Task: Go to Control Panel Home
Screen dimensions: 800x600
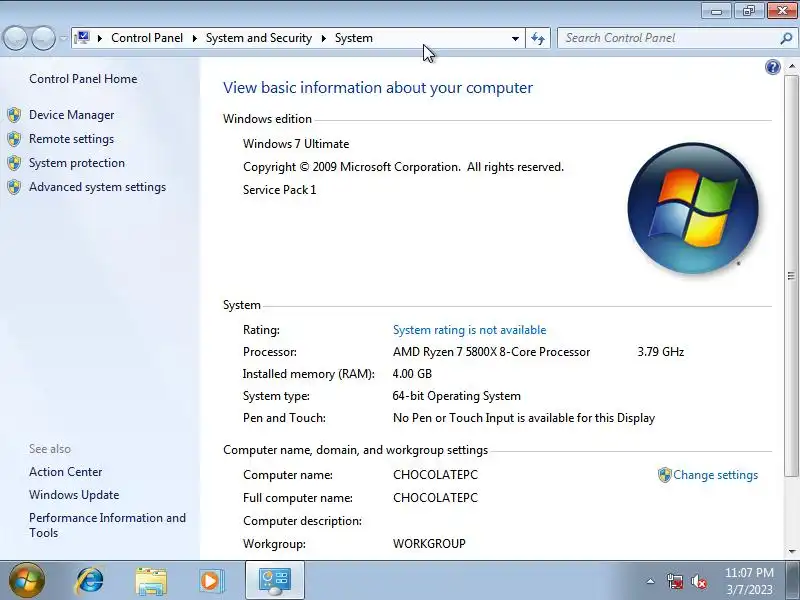Action: tap(83, 79)
